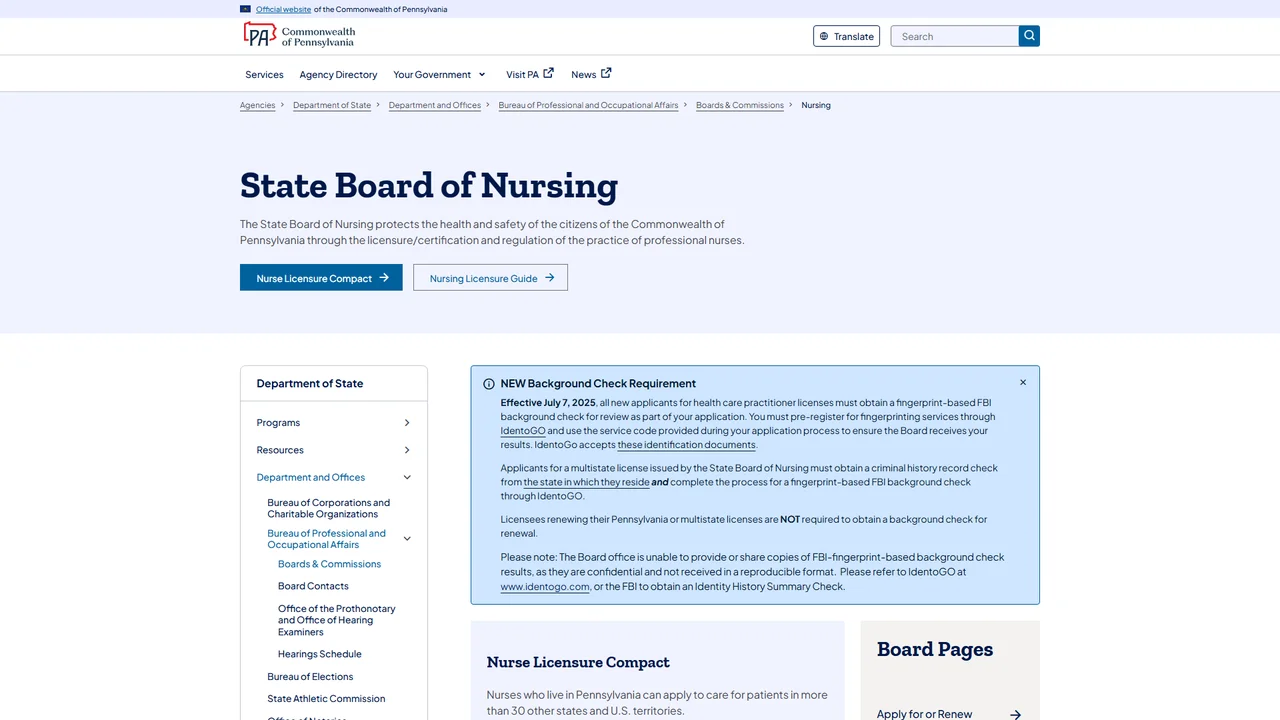Open Bureau of Corporations and Charitable Organizations

[329, 508]
